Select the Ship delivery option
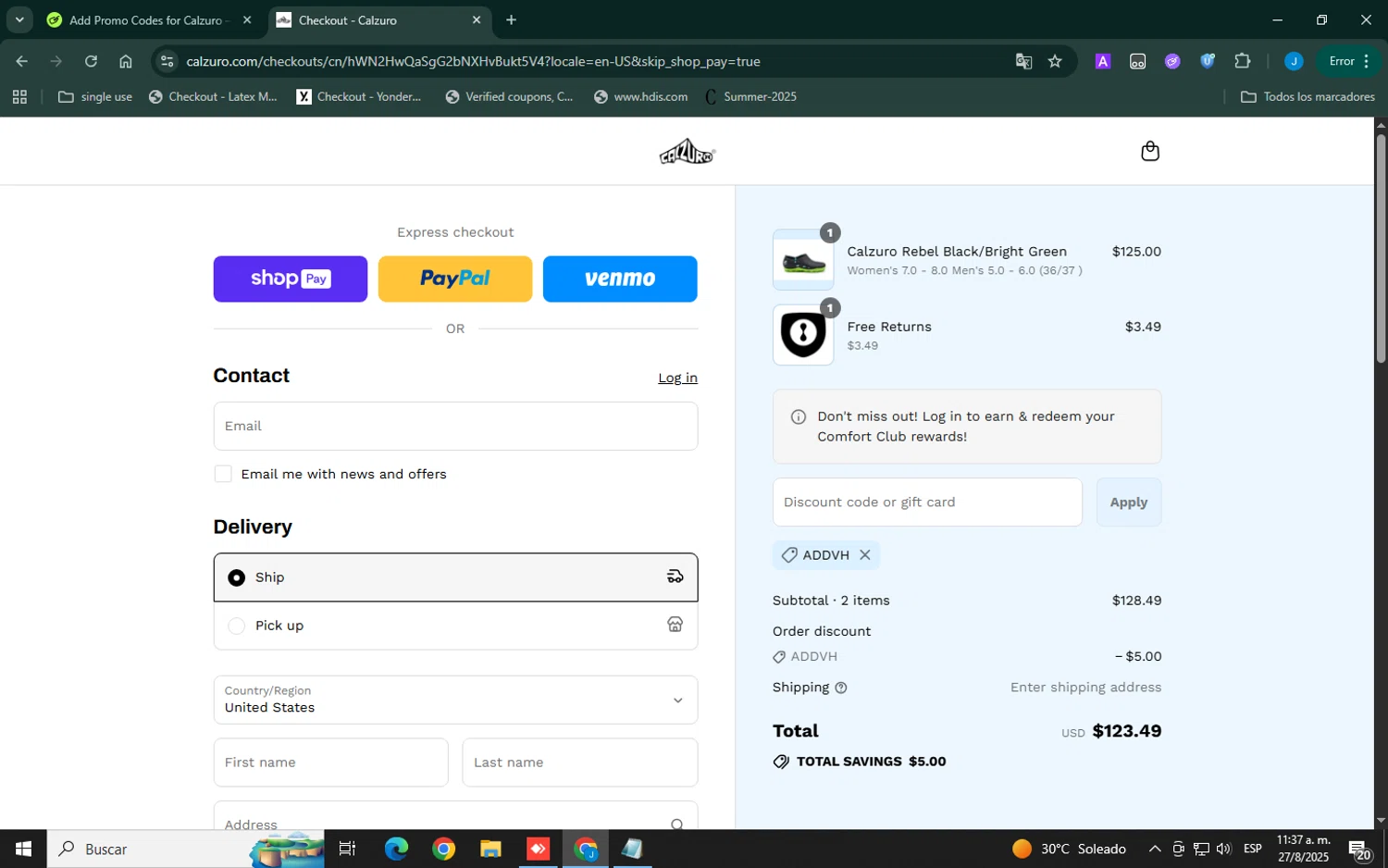The image size is (1388, 868). (x=455, y=577)
